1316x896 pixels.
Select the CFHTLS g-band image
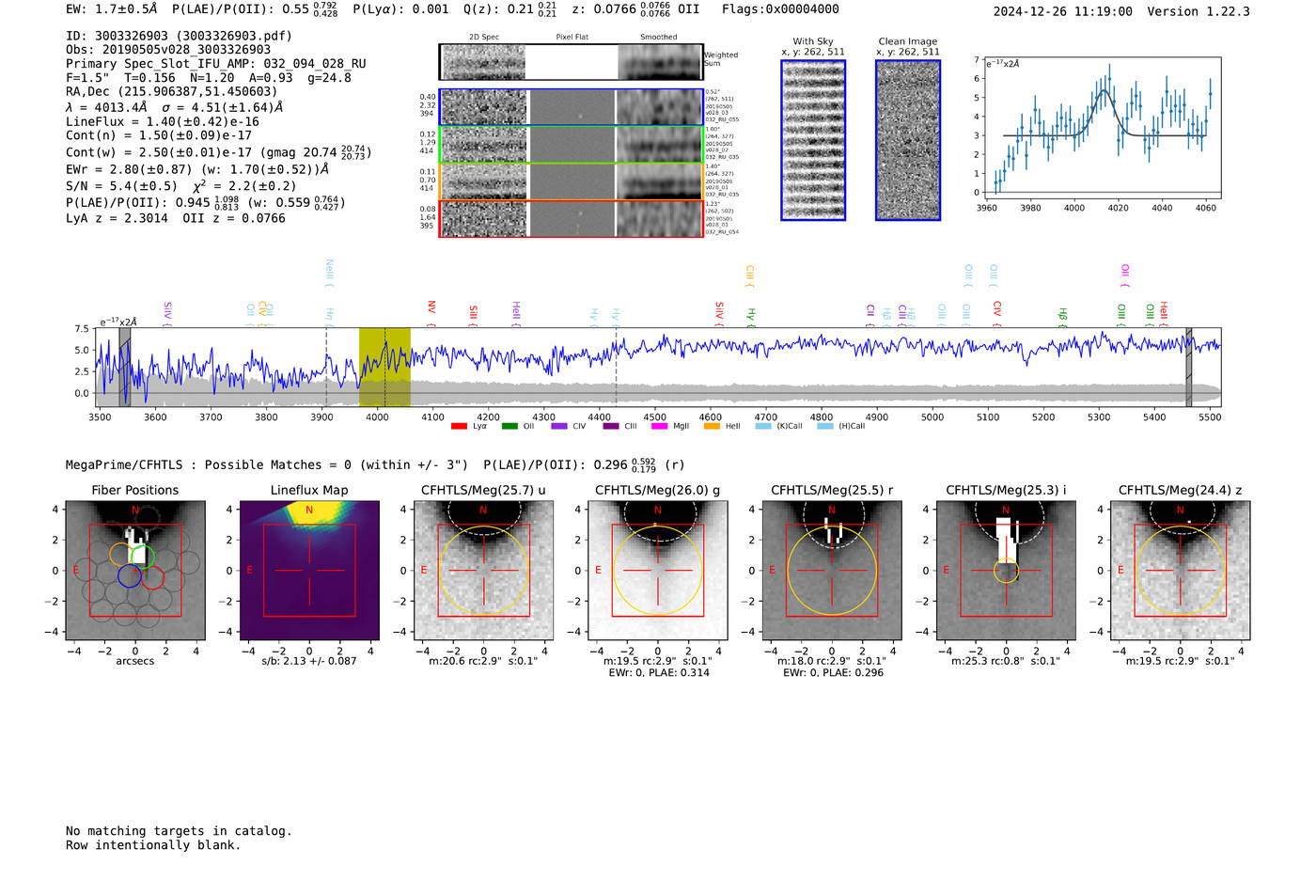click(658, 571)
